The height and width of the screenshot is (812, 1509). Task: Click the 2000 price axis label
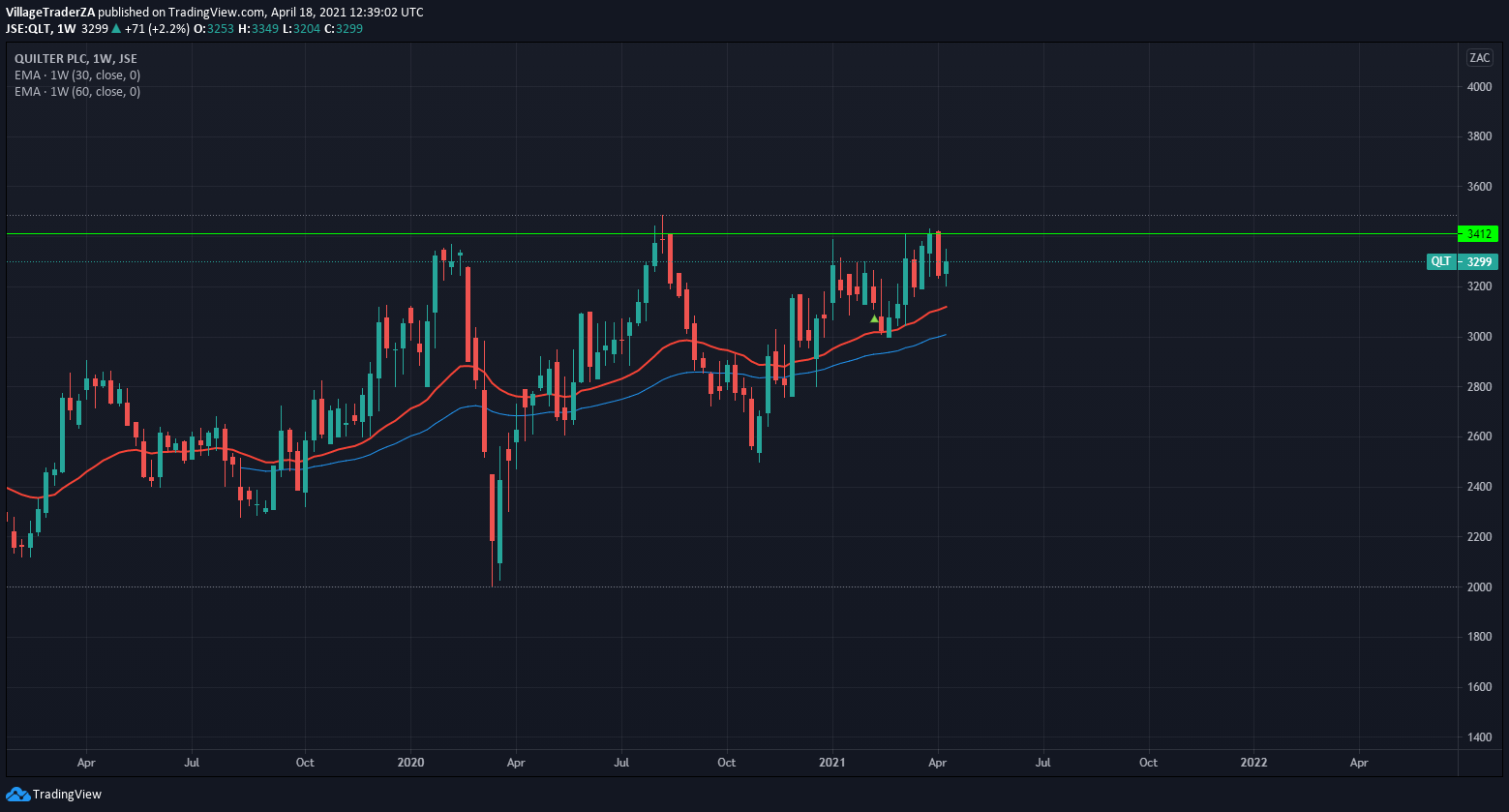click(1478, 587)
